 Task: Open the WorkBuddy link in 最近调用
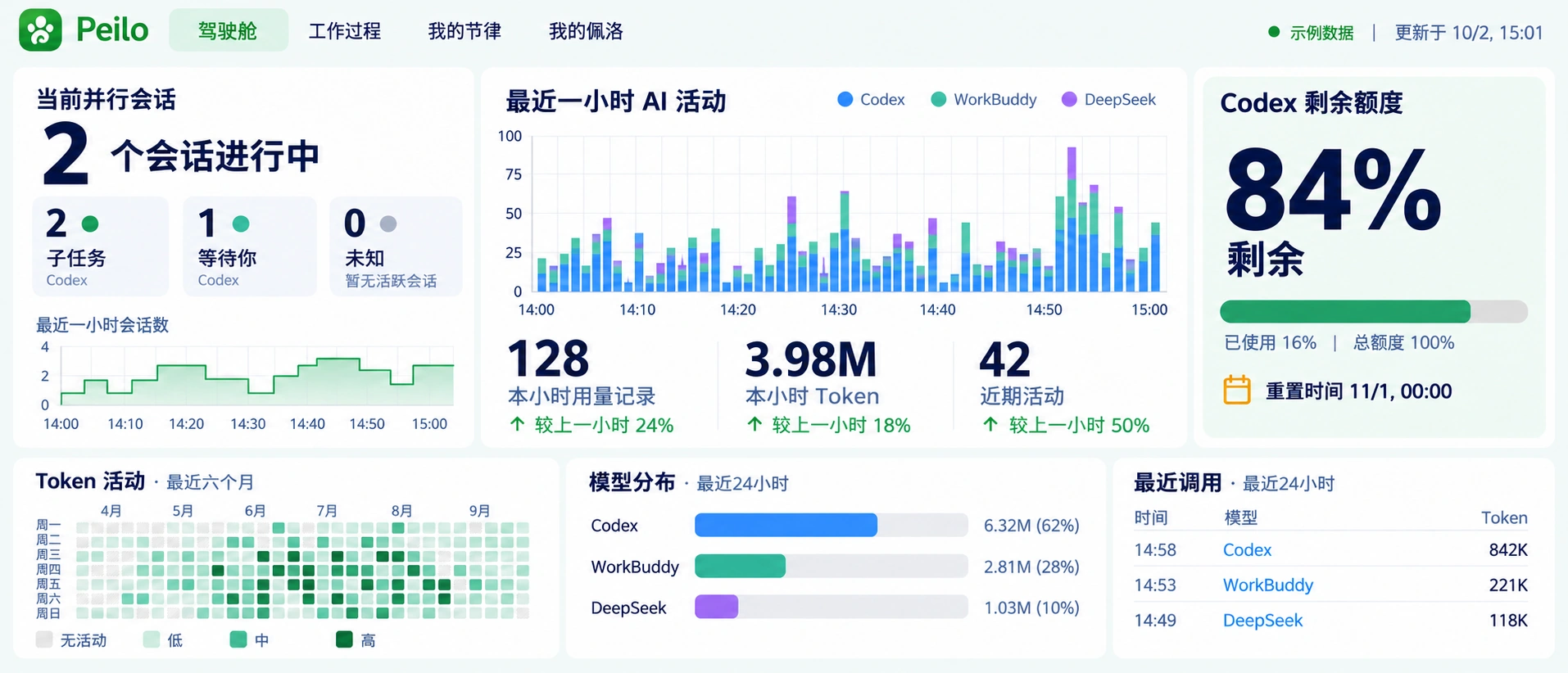tap(1268, 585)
